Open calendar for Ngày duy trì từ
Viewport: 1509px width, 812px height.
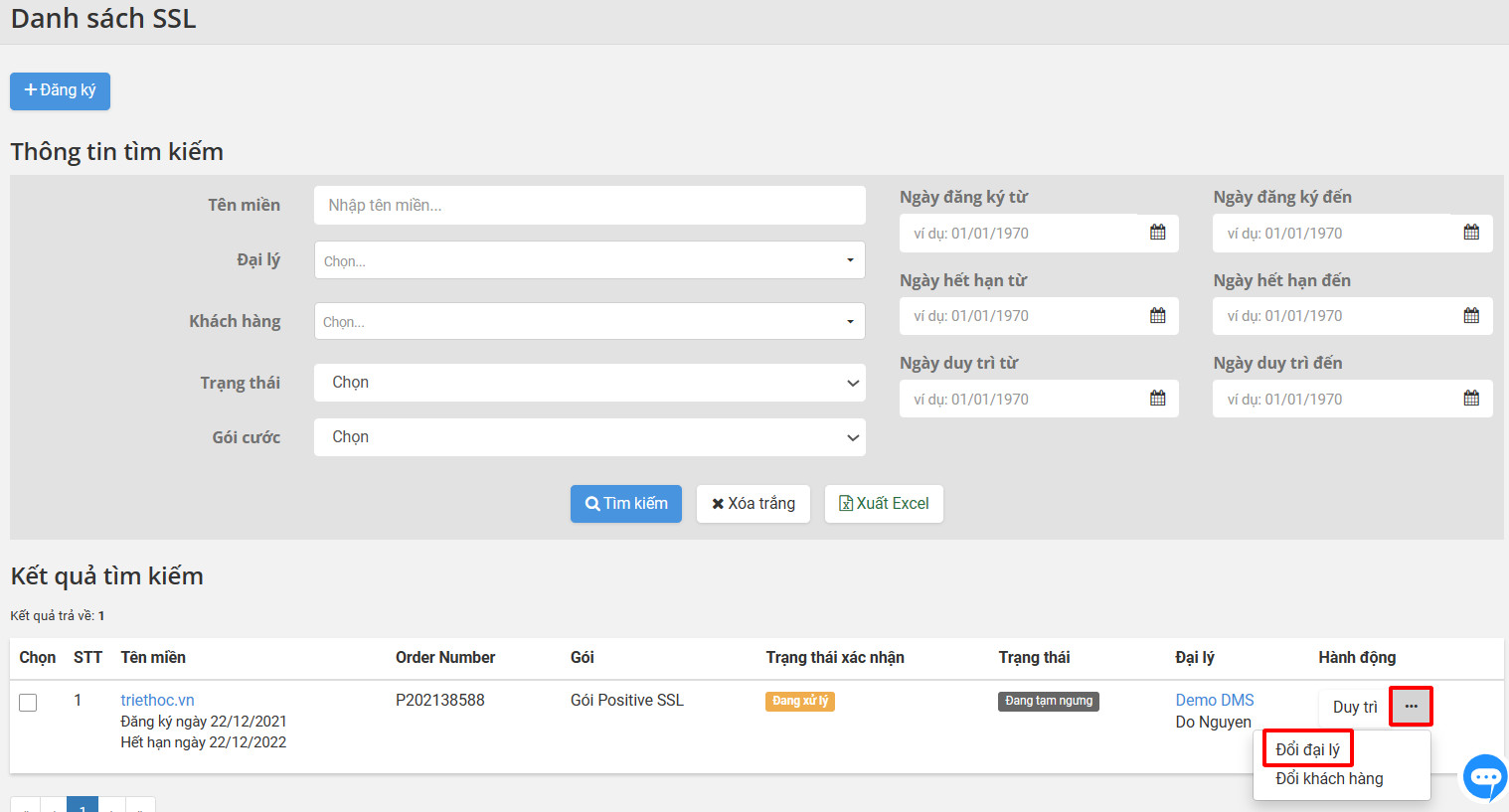1158,399
